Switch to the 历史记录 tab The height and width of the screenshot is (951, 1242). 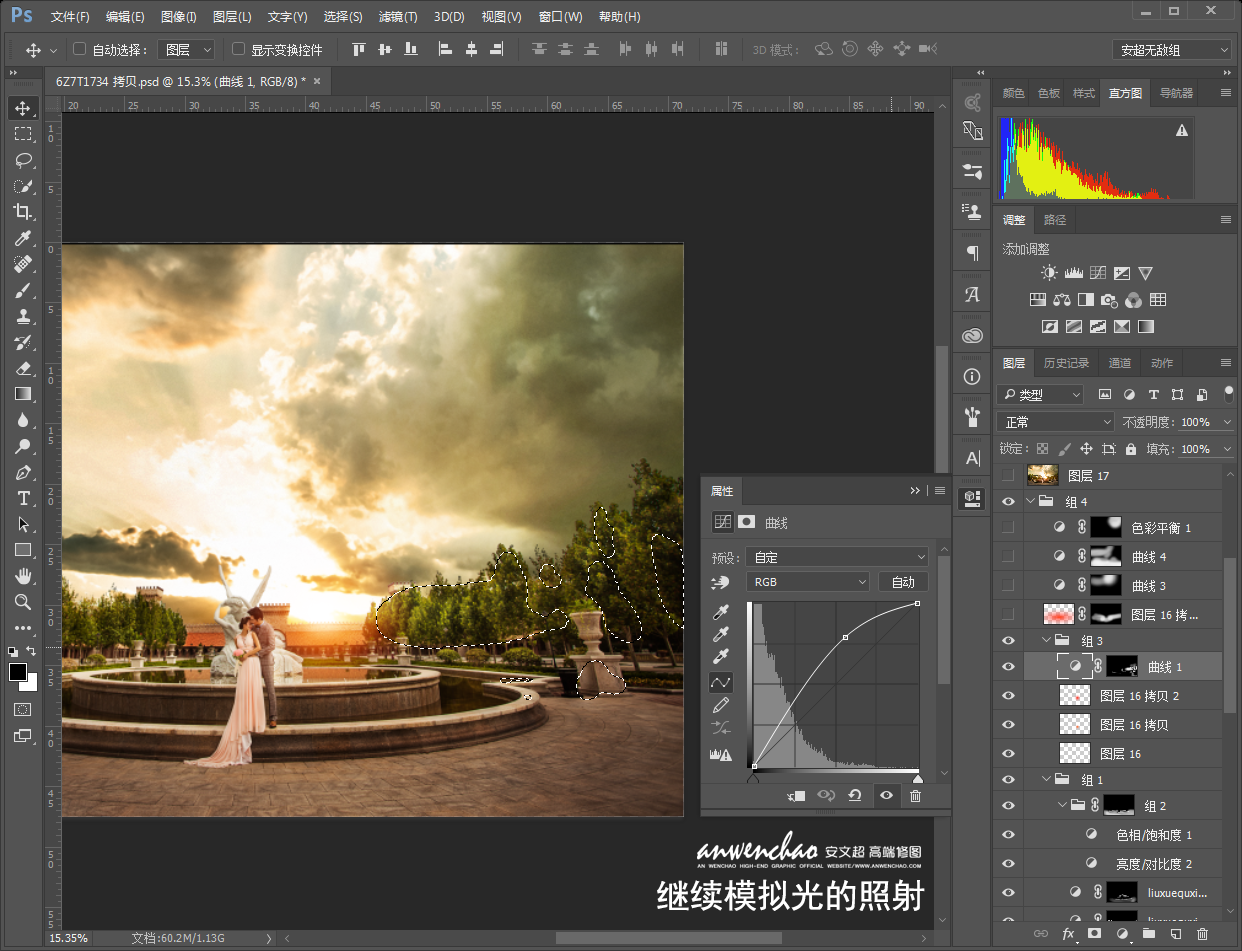click(x=1066, y=363)
